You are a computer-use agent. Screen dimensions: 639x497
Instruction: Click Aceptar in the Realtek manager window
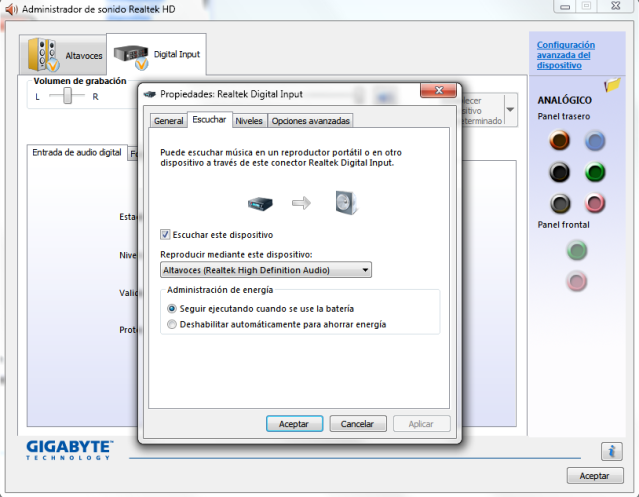(x=595, y=475)
